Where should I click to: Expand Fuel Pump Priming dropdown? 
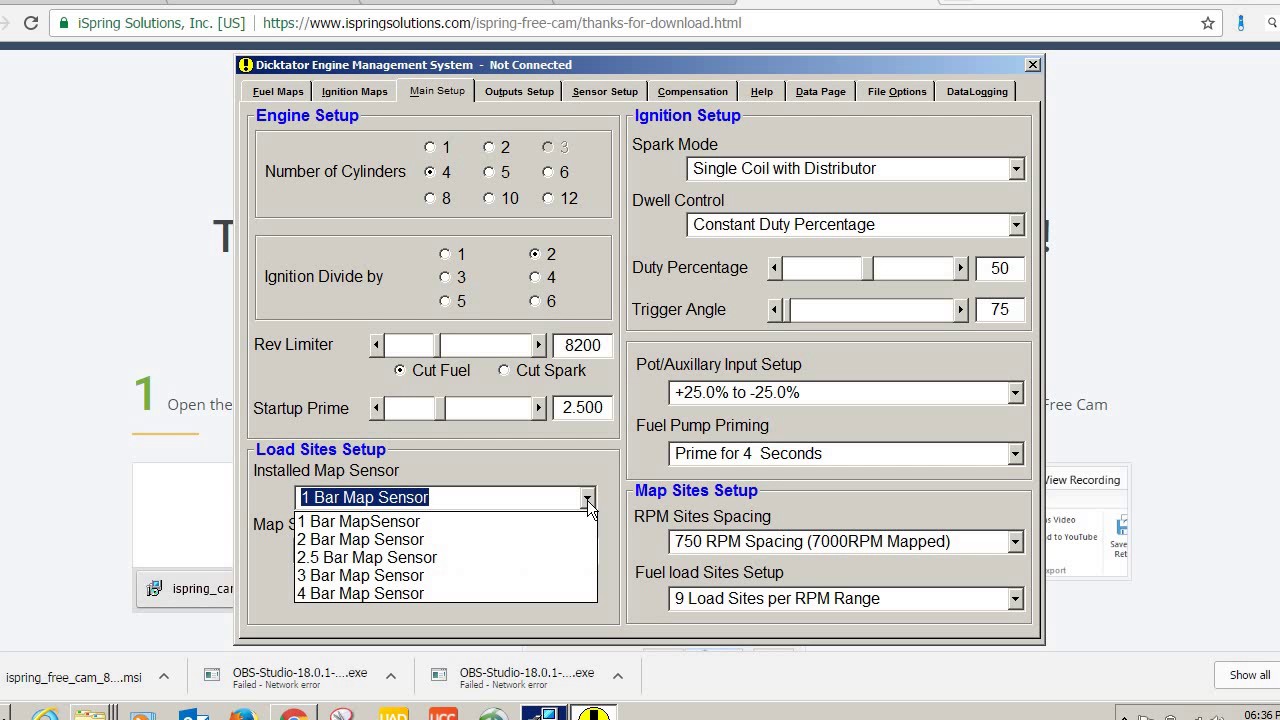pos(1015,454)
